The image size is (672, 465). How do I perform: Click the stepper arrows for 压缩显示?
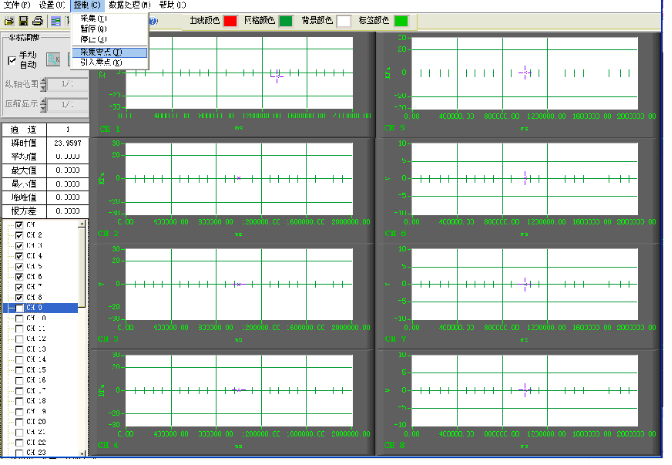43,105
